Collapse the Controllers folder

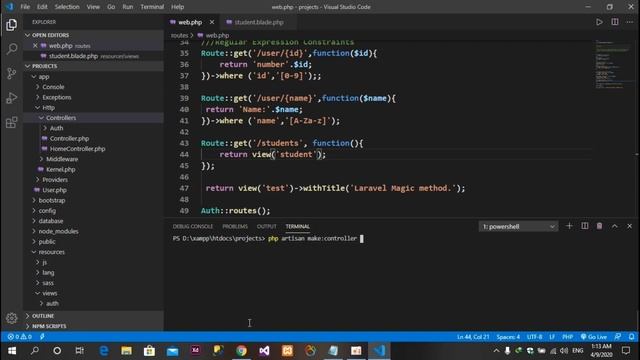point(93,118)
